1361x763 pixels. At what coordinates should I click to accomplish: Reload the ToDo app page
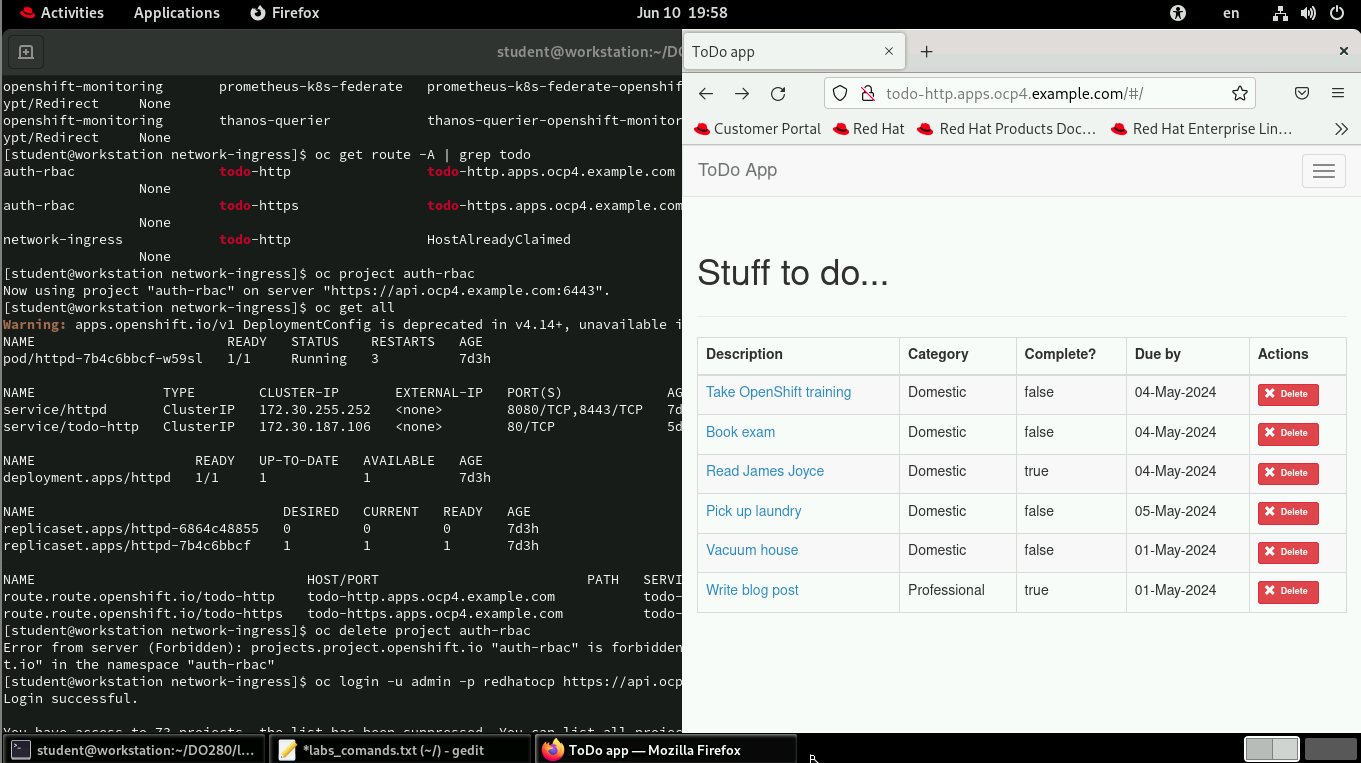pos(778,93)
